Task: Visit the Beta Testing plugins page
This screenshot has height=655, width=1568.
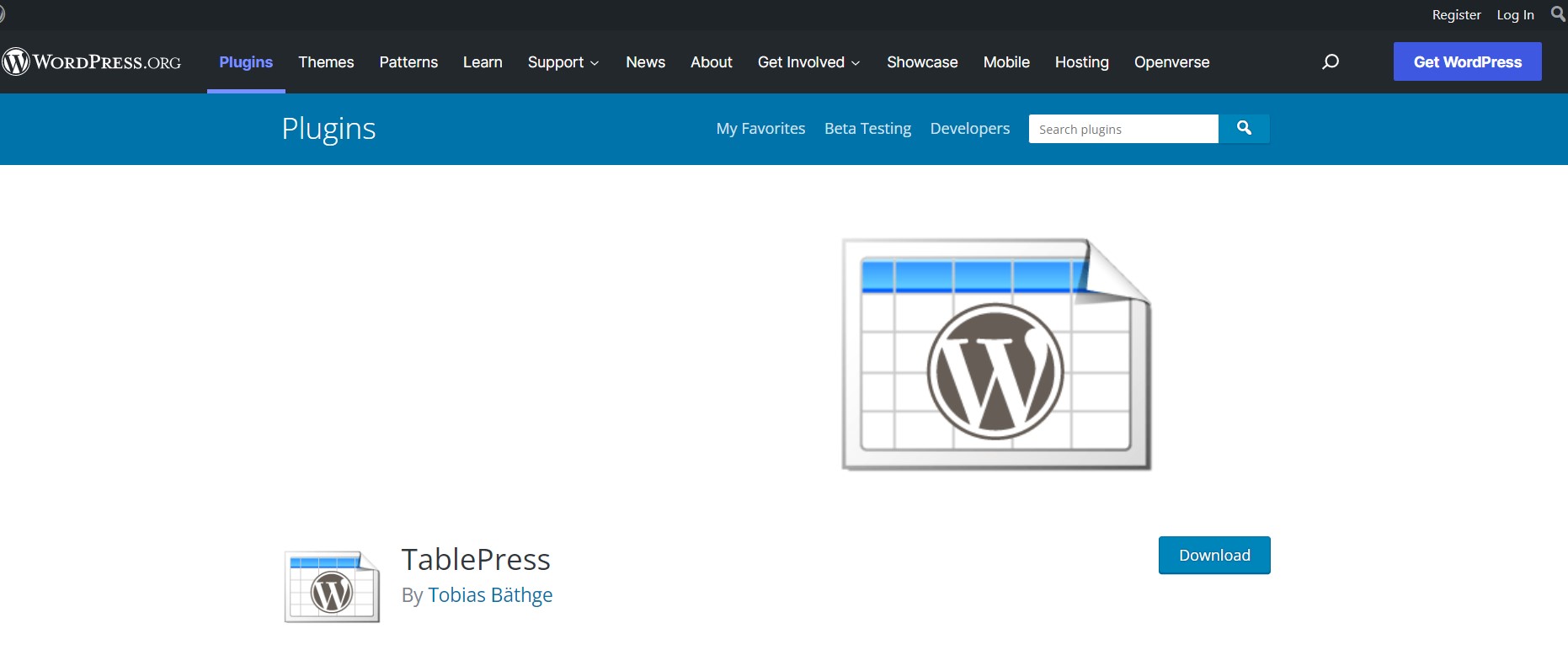Action: pos(867,129)
